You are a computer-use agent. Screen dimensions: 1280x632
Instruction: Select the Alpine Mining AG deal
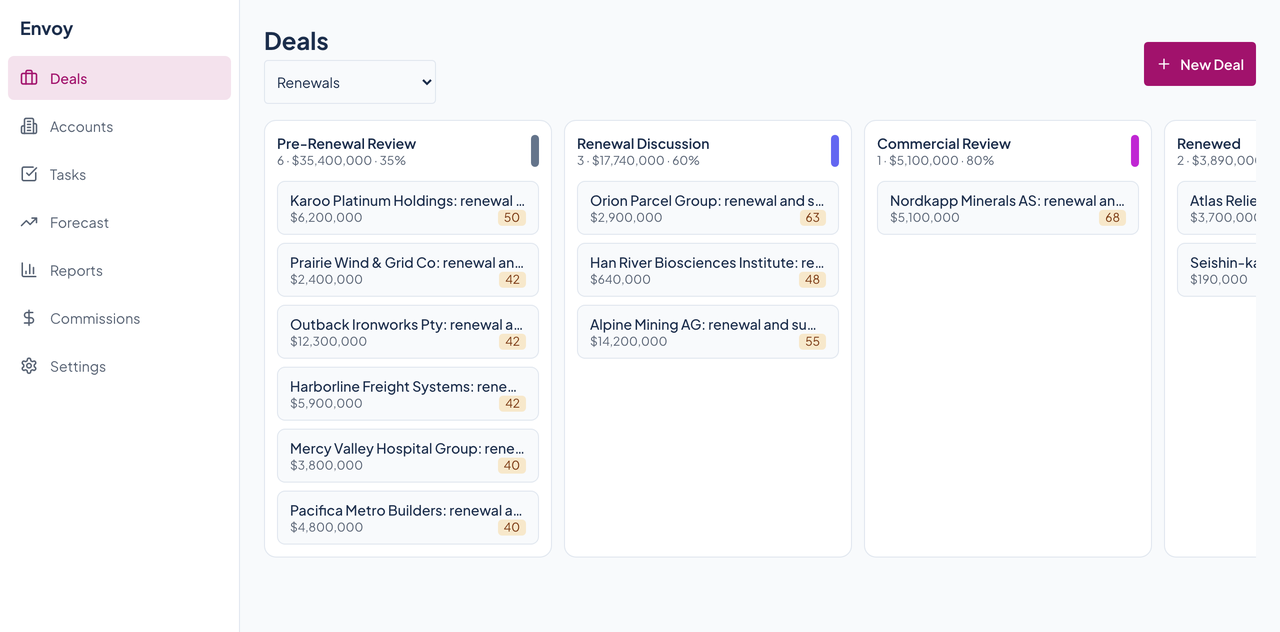click(708, 332)
